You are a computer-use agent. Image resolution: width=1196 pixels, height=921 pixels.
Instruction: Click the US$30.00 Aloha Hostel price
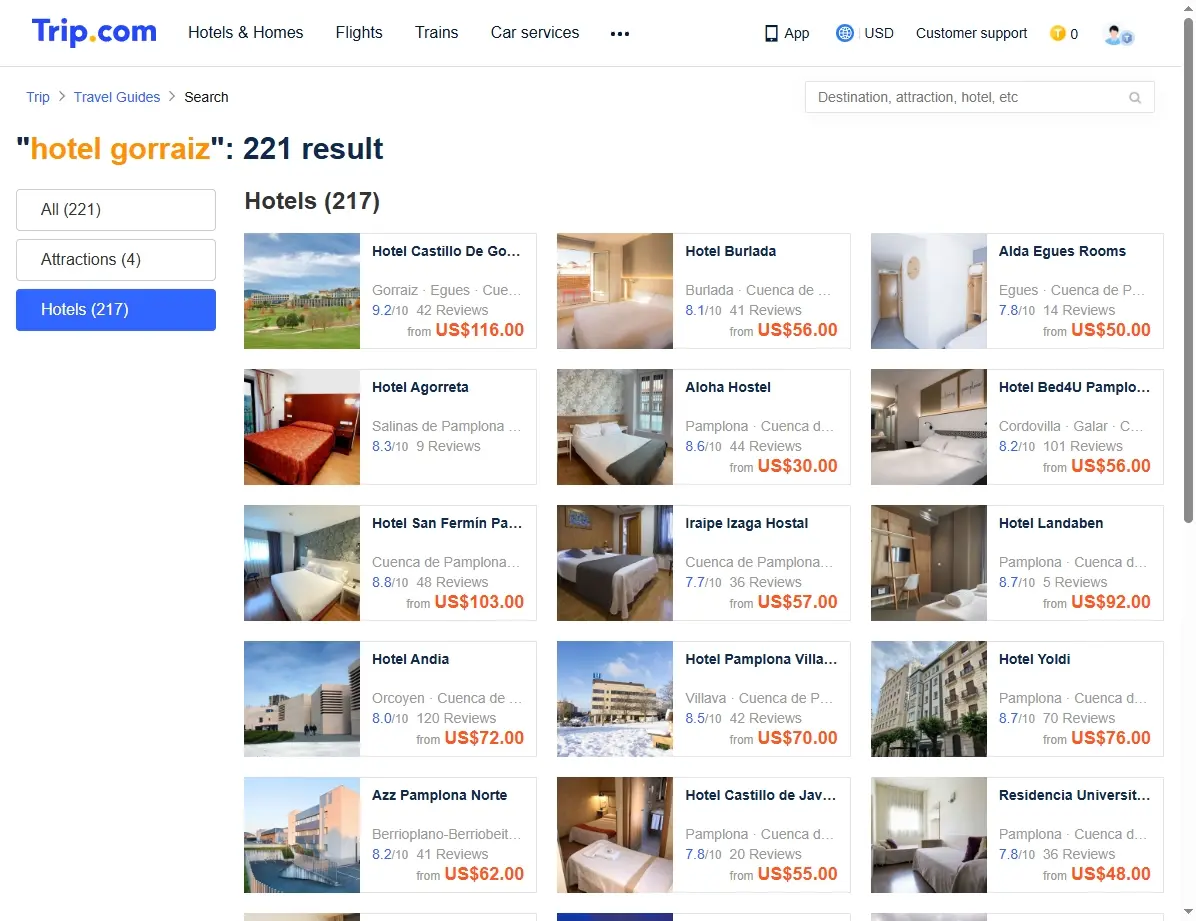(798, 465)
